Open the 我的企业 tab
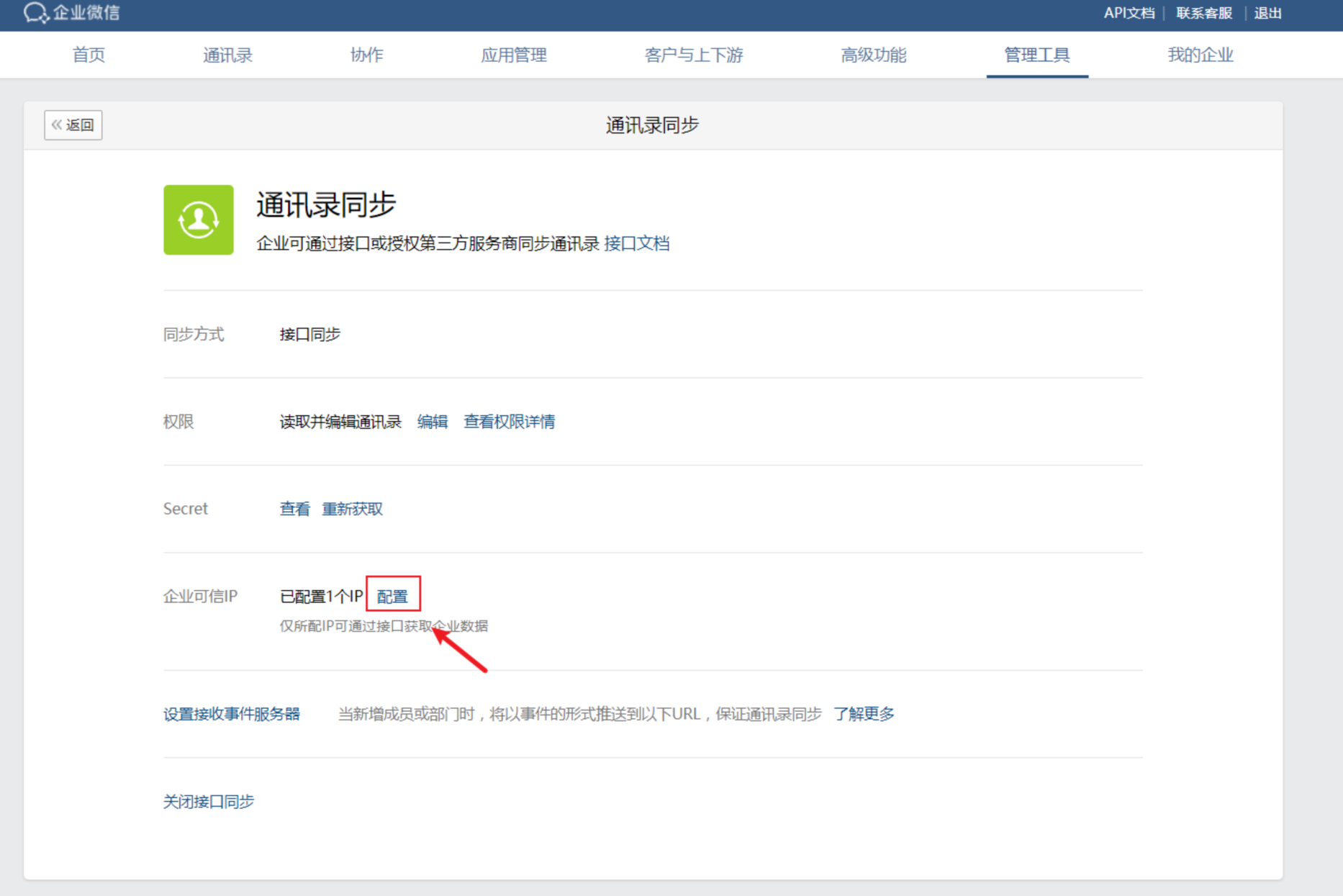The image size is (1343, 896). (1200, 55)
